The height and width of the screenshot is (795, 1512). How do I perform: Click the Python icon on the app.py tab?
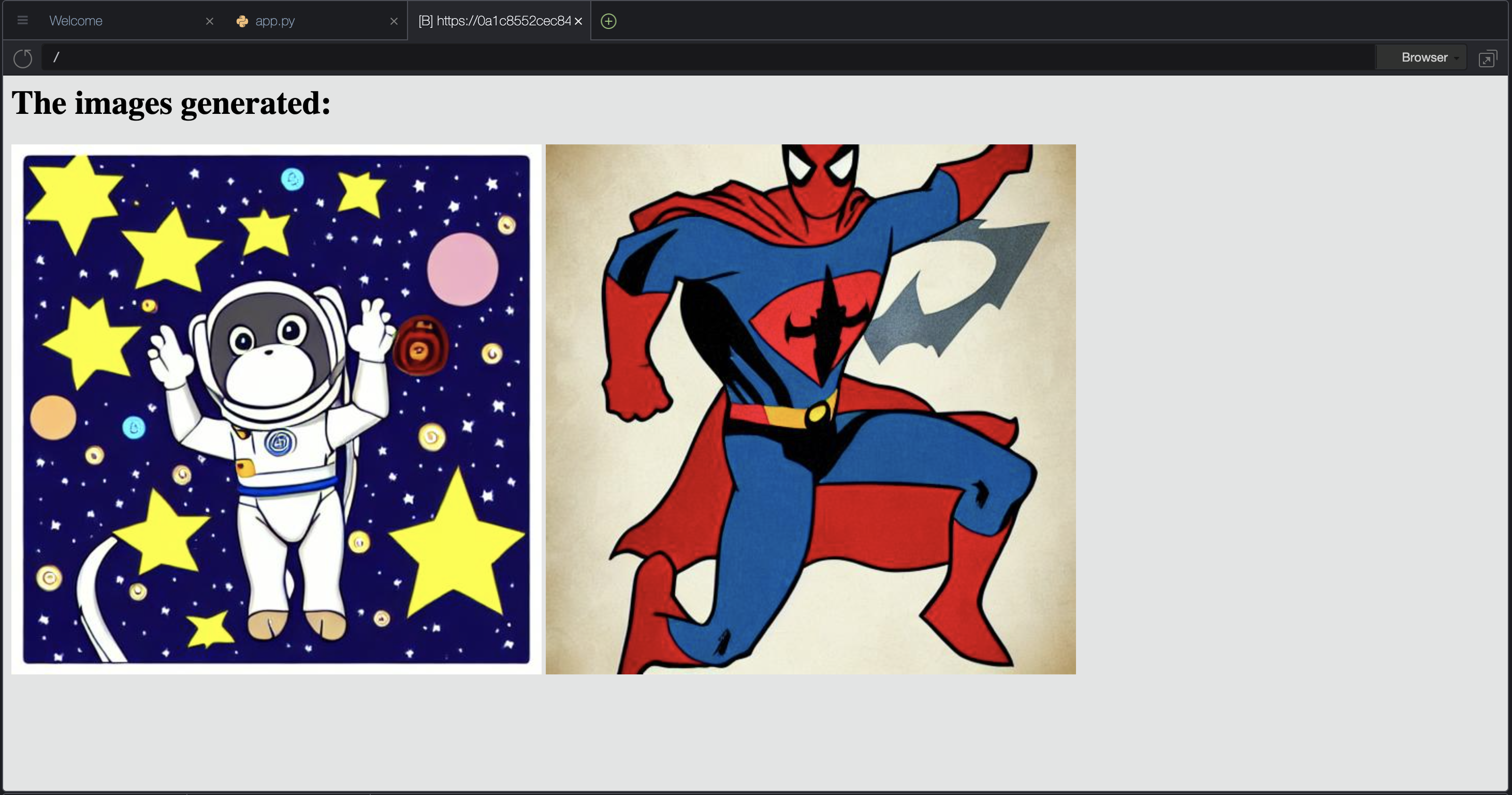[x=242, y=21]
